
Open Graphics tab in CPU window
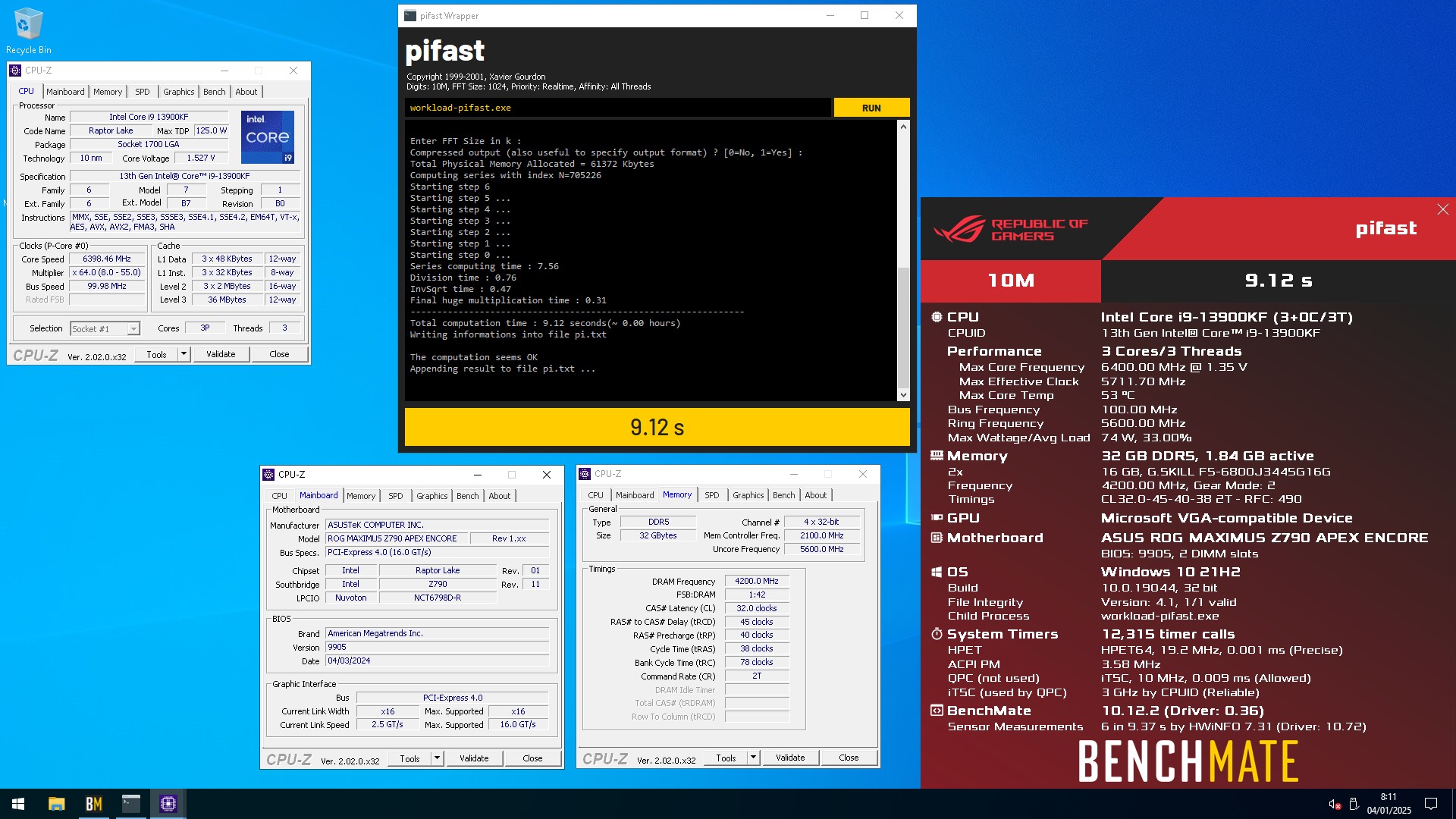pos(179,92)
